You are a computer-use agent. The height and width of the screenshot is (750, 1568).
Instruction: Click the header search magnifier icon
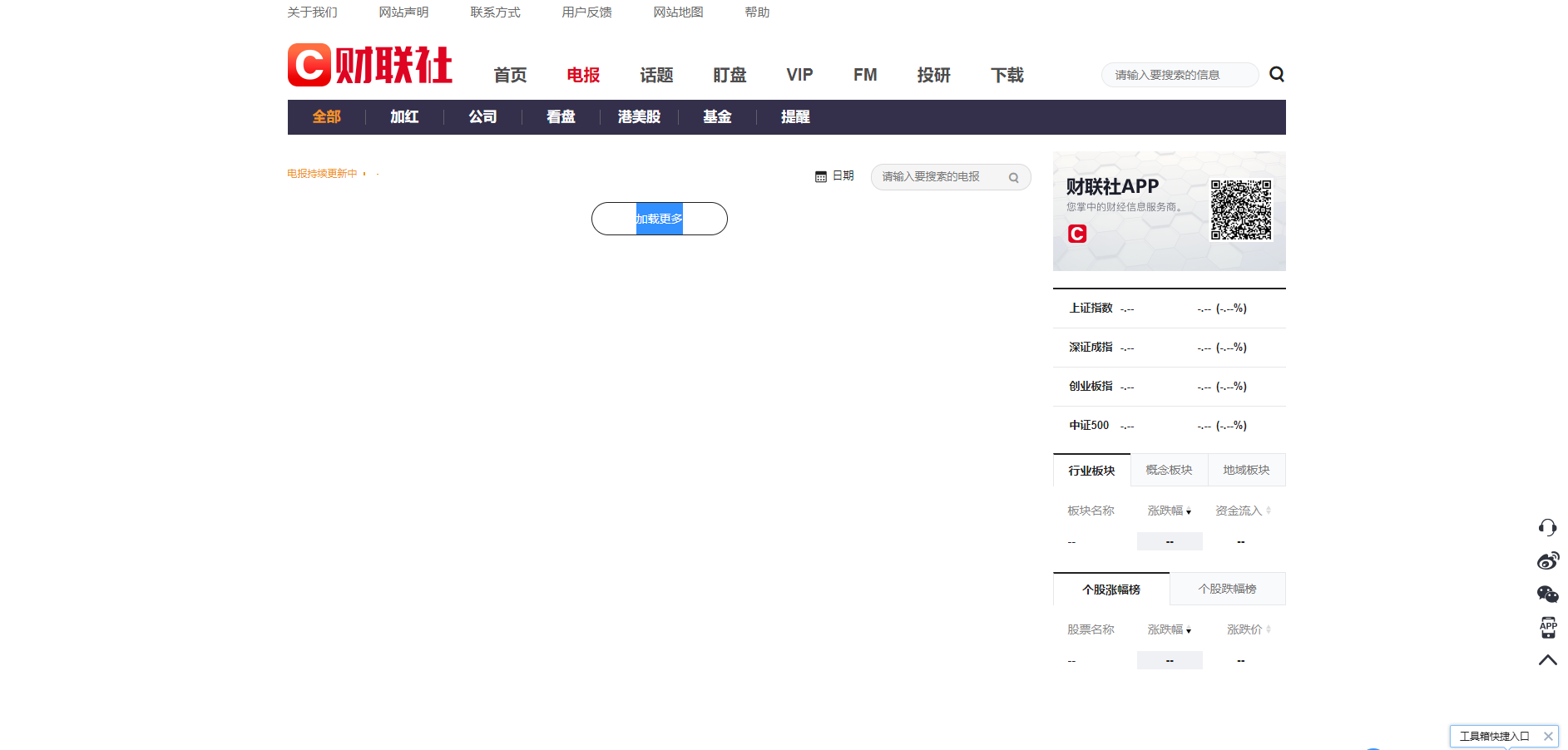[x=1277, y=74]
